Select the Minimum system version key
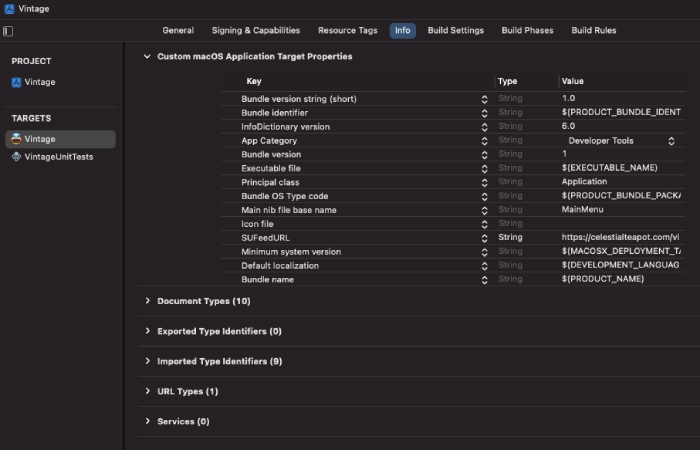 coord(291,252)
